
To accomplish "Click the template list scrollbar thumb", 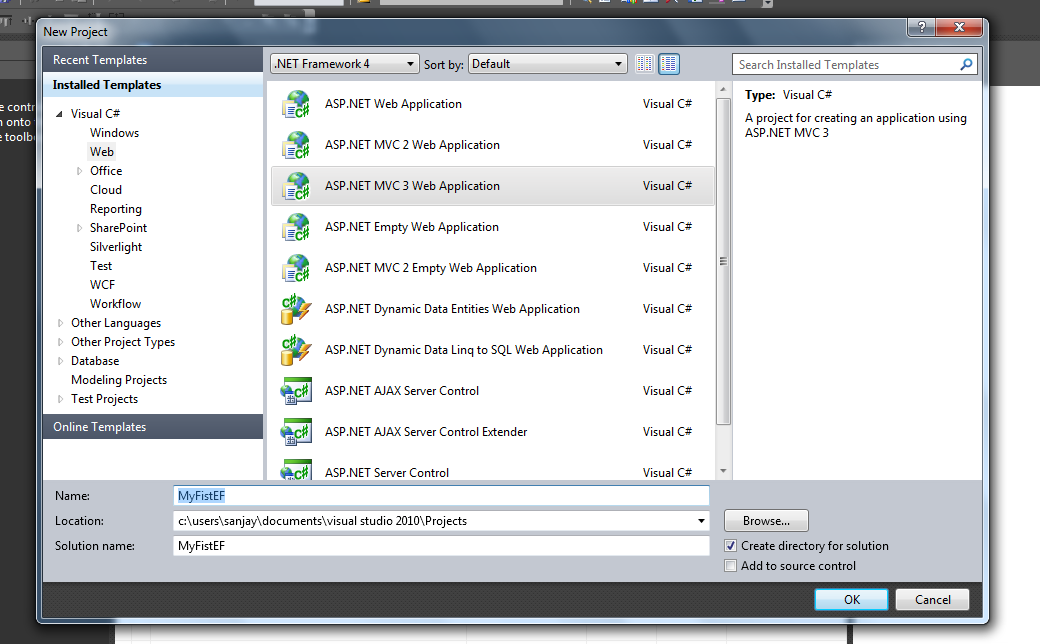I will pyautogui.click(x=724, y=261).
